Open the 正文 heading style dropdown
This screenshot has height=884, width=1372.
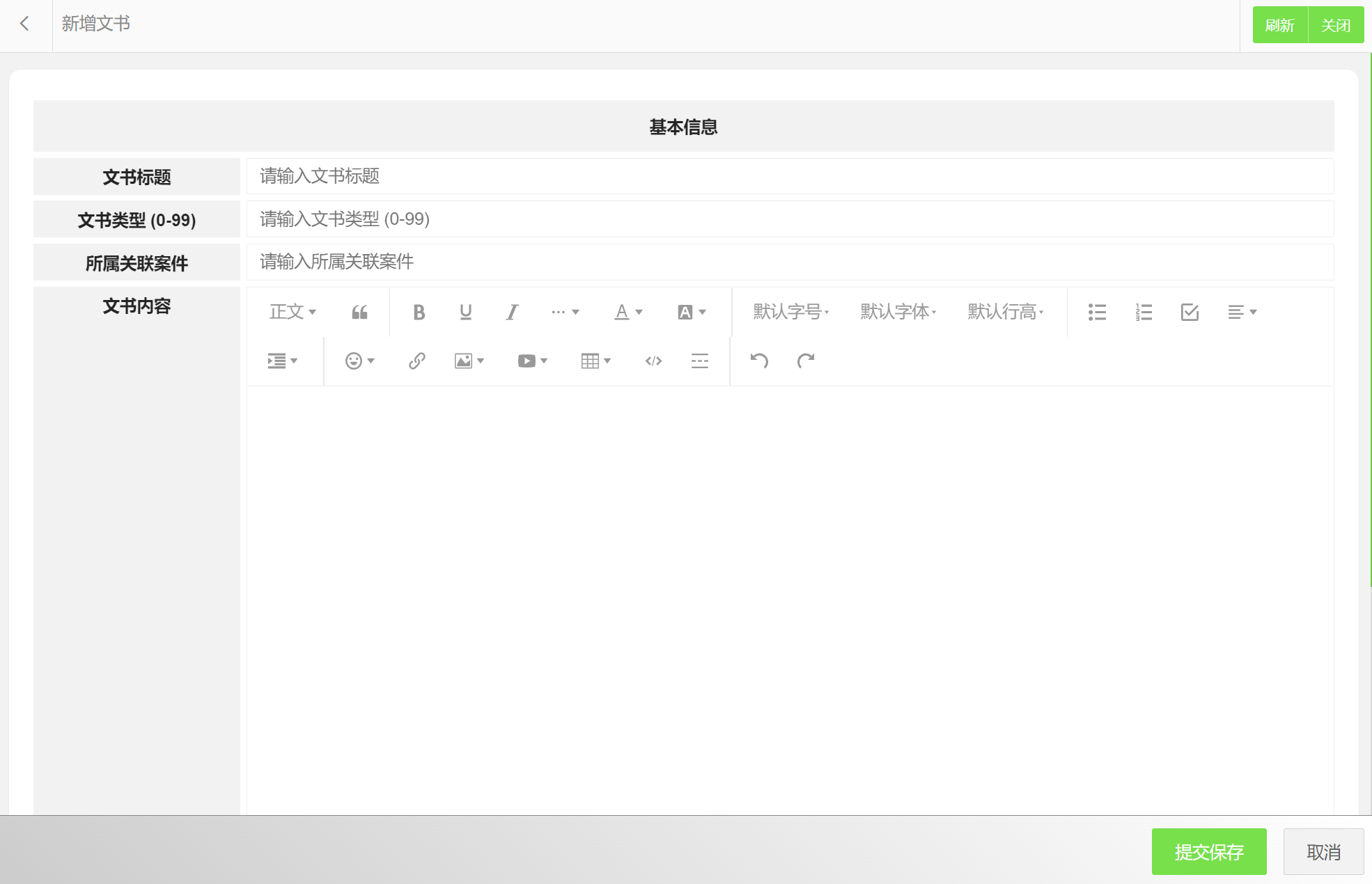pos(293,312)
